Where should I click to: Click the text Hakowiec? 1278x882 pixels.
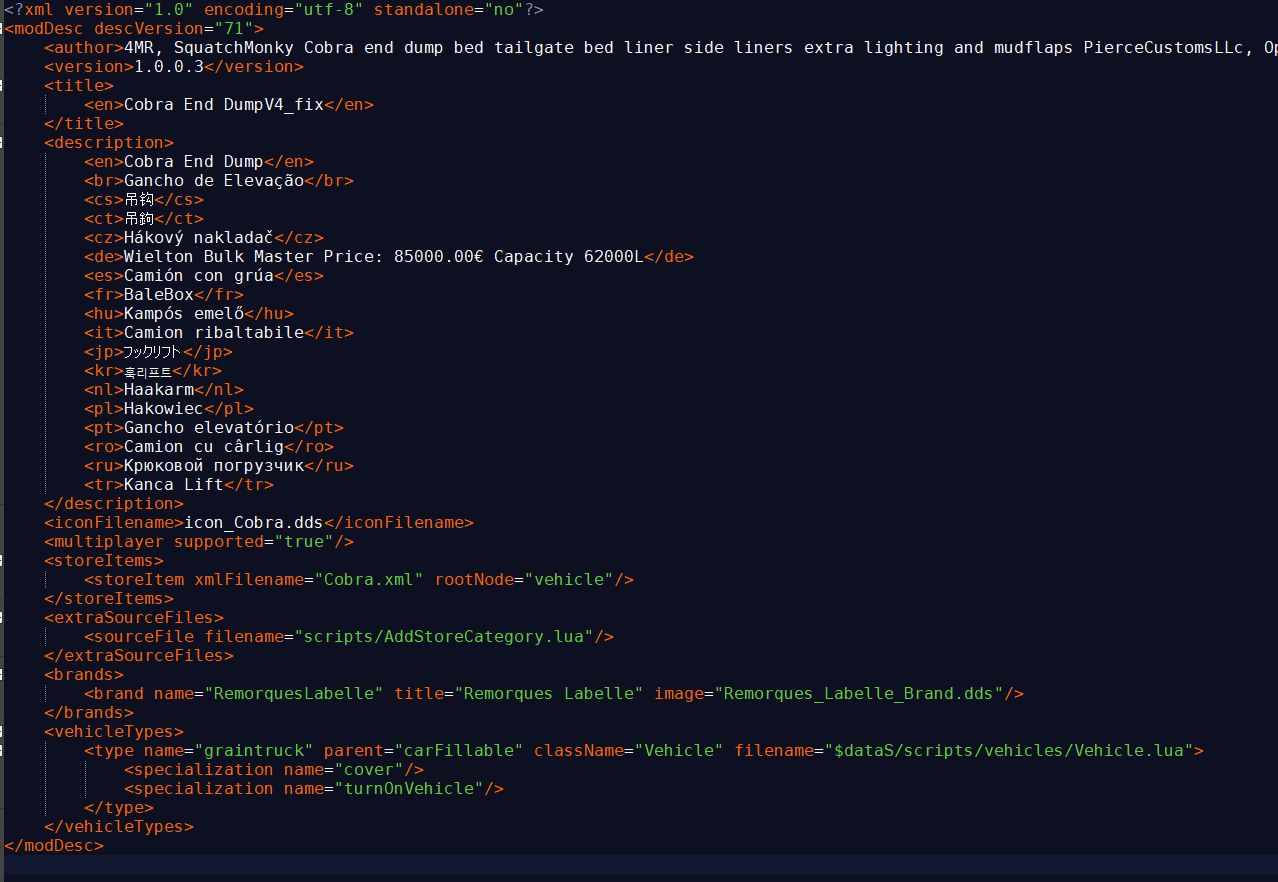[164, 408]
